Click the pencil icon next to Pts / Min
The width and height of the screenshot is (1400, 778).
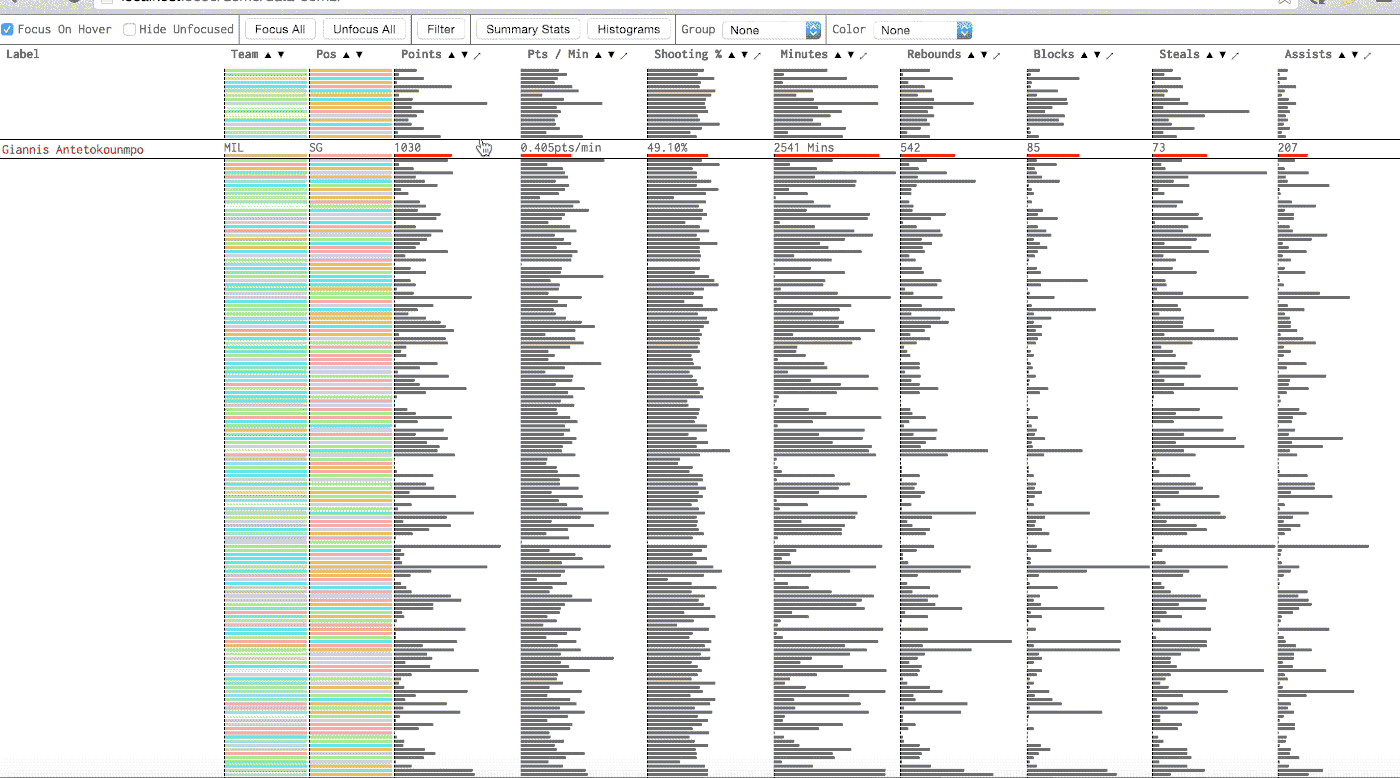pos(625,54)
